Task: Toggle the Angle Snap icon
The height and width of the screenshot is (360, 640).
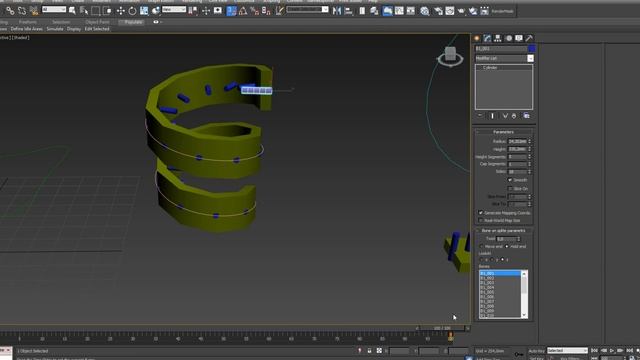Action: coord(243,11)
